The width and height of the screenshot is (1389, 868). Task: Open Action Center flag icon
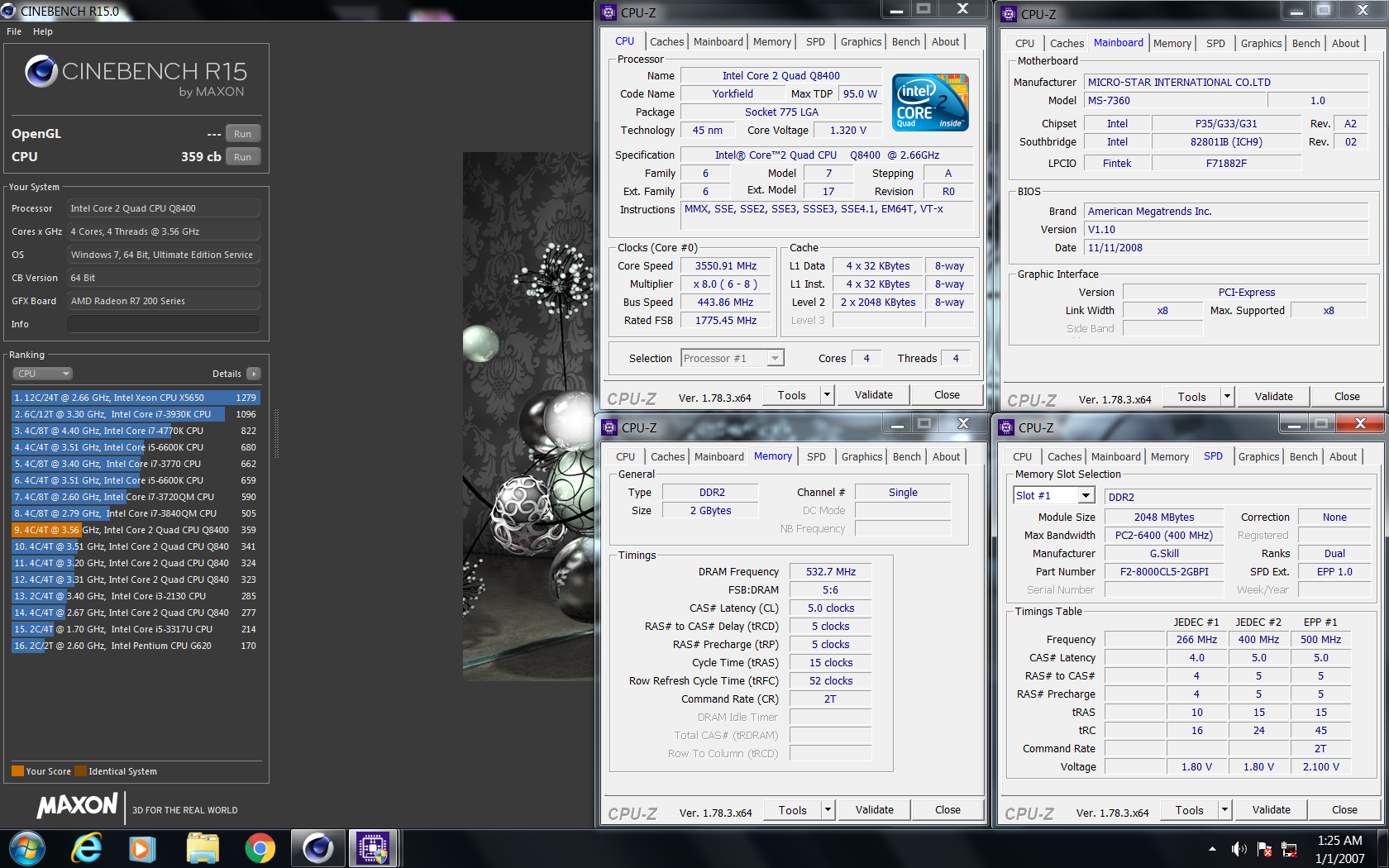point(1263,849)
